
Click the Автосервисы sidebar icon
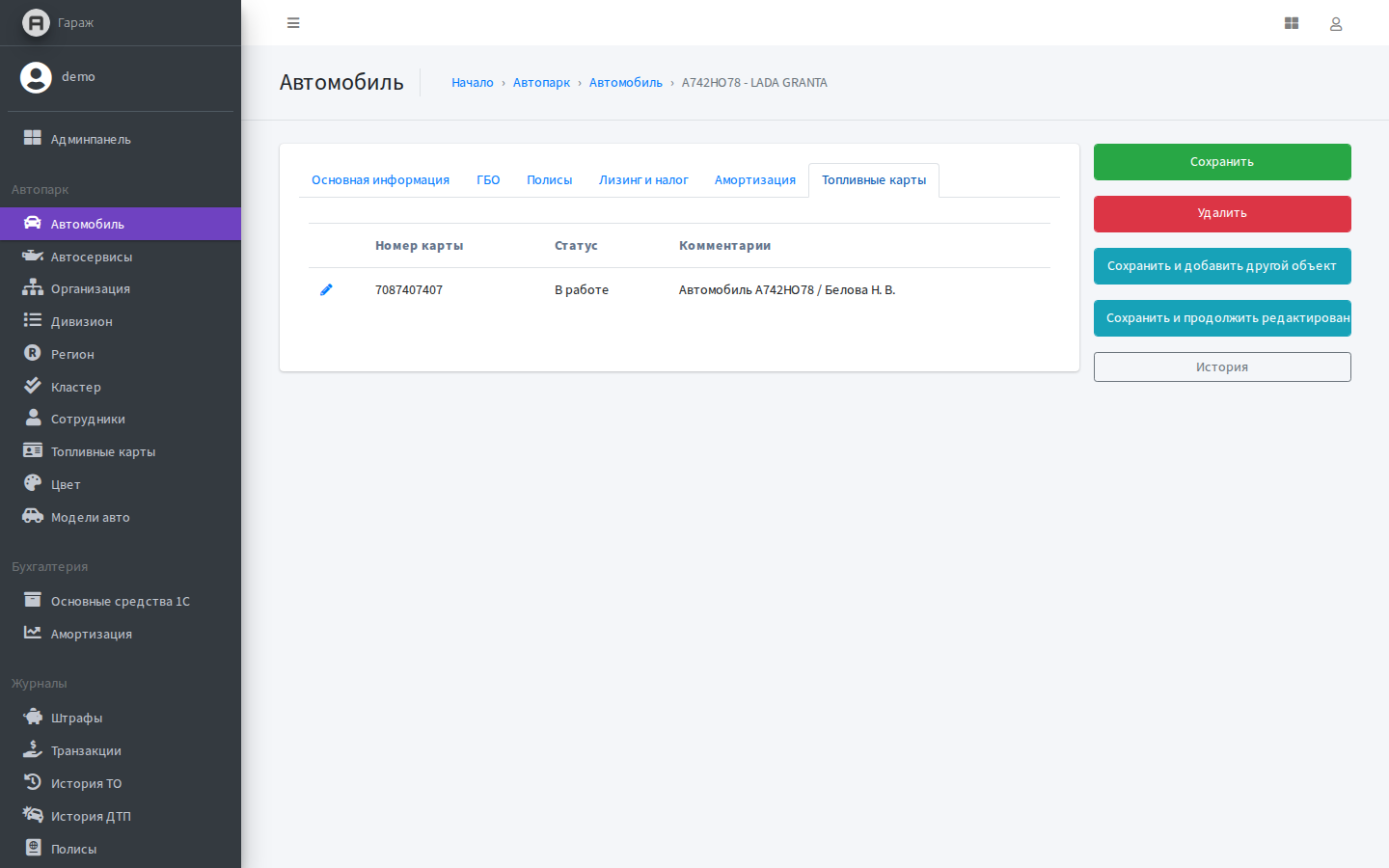(x=33, y=256)
